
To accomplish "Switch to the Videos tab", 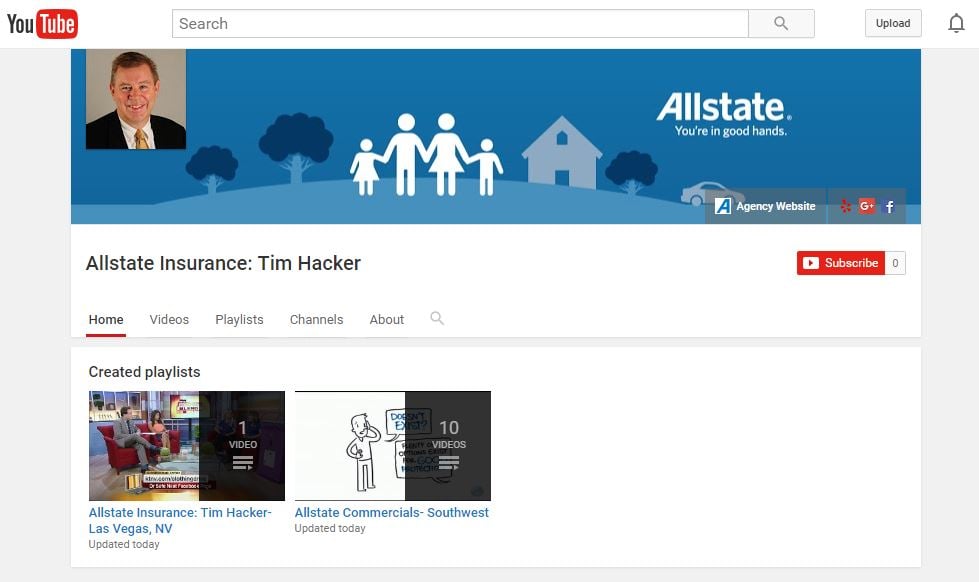I will click(169, 320).
